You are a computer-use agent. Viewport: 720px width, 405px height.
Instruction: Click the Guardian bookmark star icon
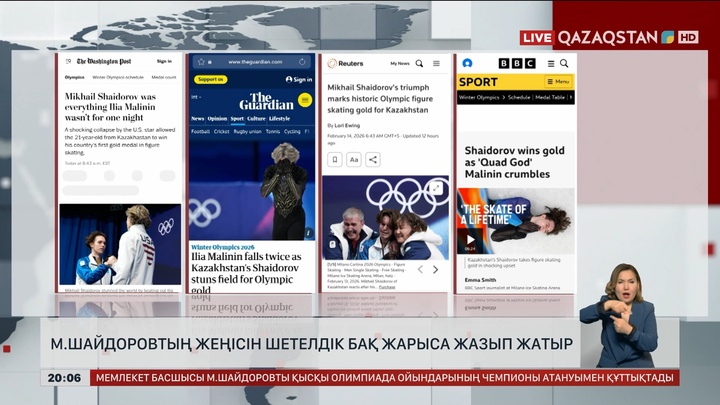[x=201, y=62]
